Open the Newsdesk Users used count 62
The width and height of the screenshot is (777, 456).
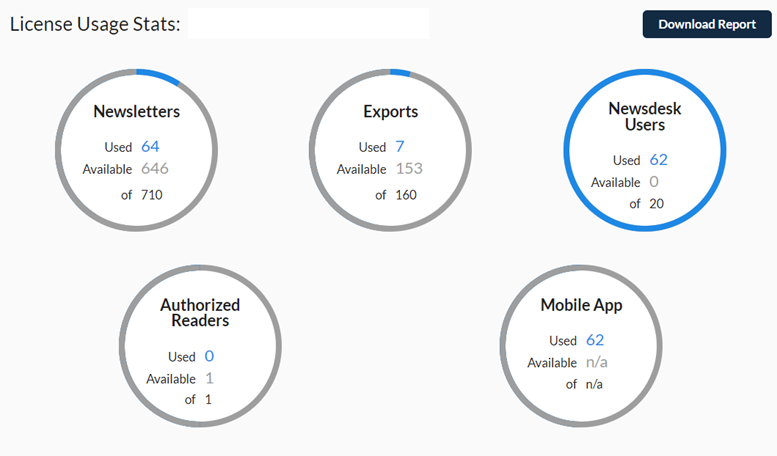click(x=659, y=160)
